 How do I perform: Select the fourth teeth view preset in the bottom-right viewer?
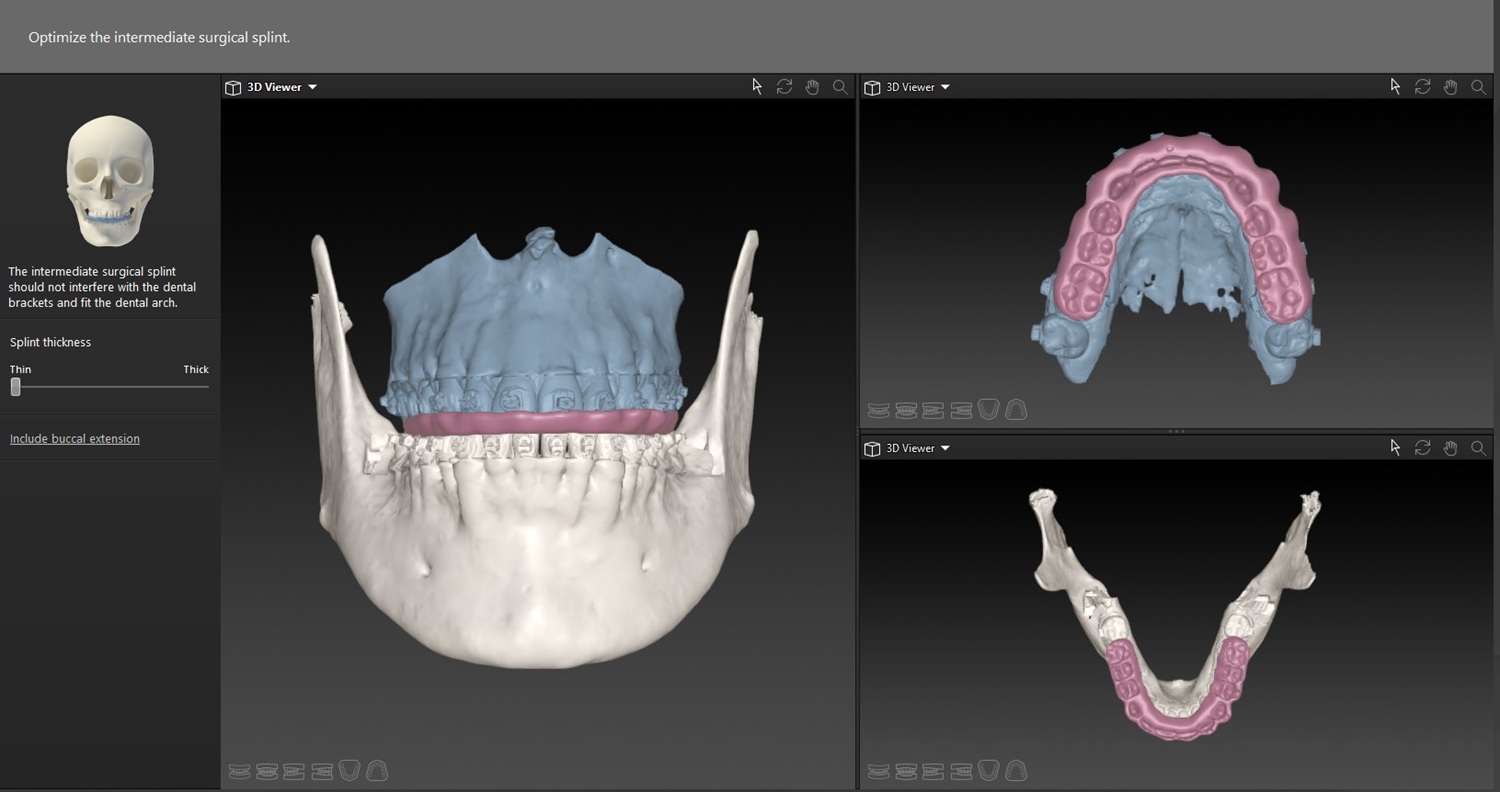(961, 771)
